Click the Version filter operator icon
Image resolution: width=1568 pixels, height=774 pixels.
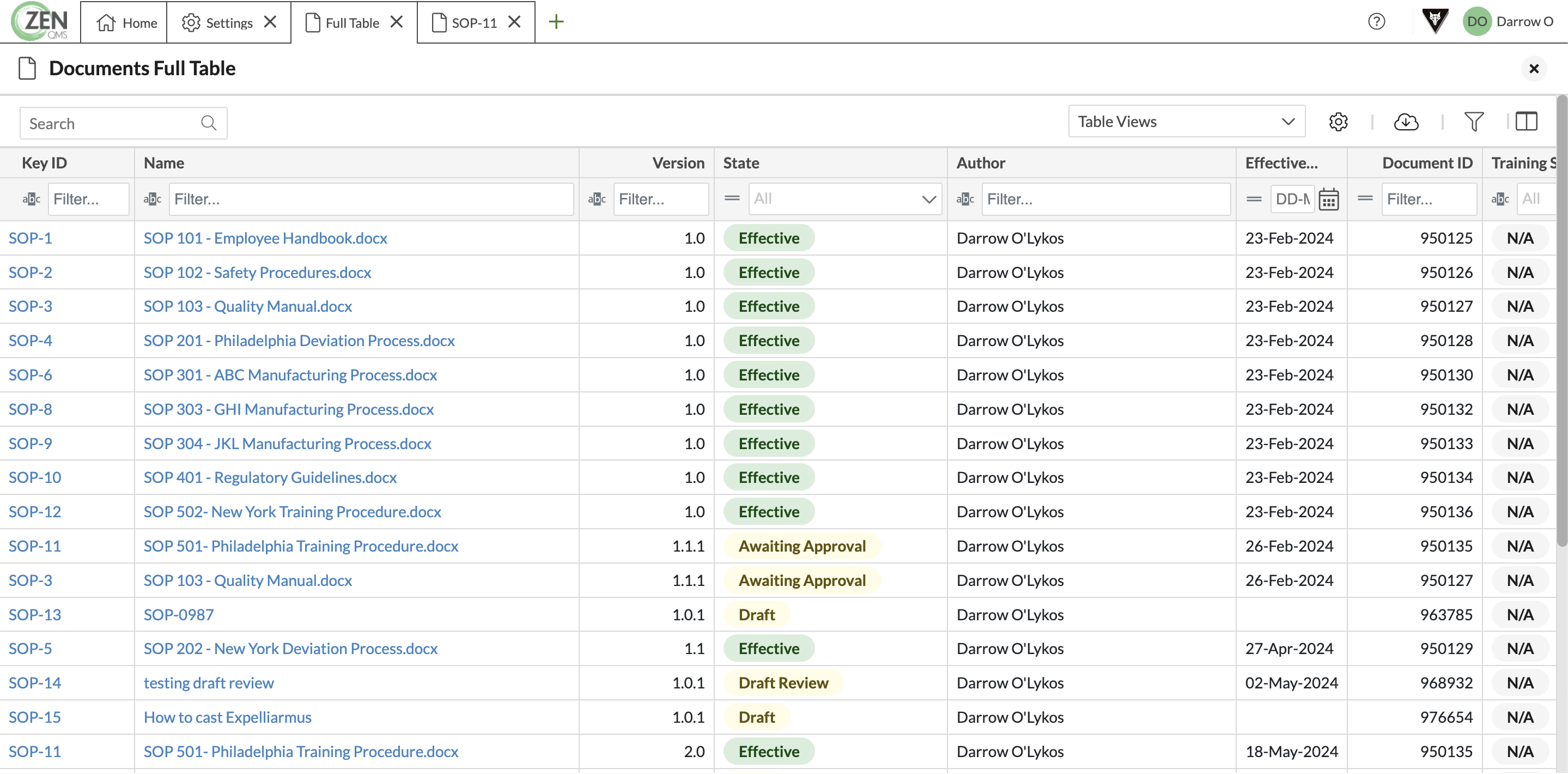(597, 199)
